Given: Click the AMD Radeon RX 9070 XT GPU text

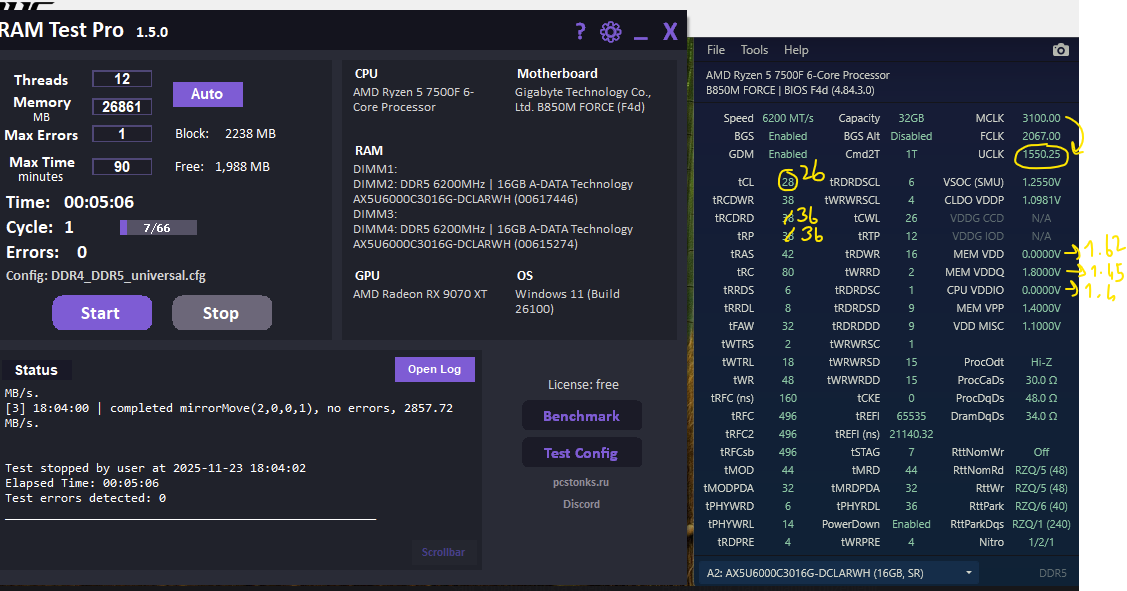Looking at the screenshot, I should pos(420,293).
